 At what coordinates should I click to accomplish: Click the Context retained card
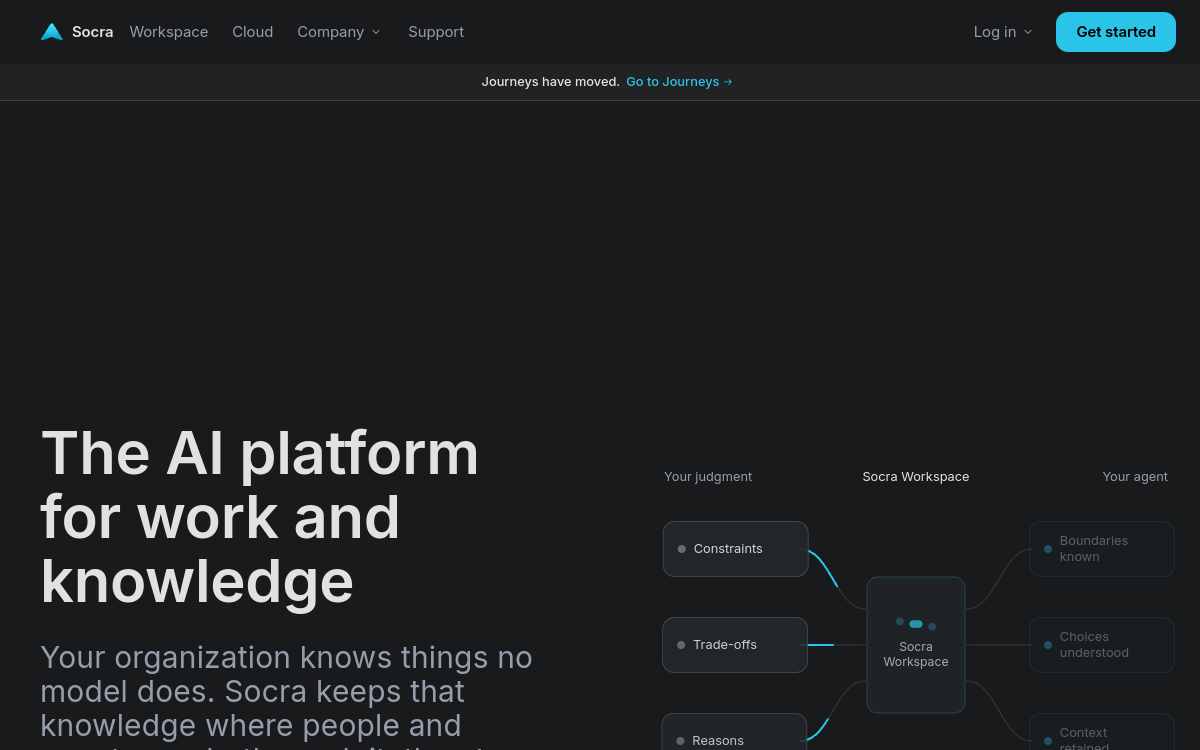1102,732
